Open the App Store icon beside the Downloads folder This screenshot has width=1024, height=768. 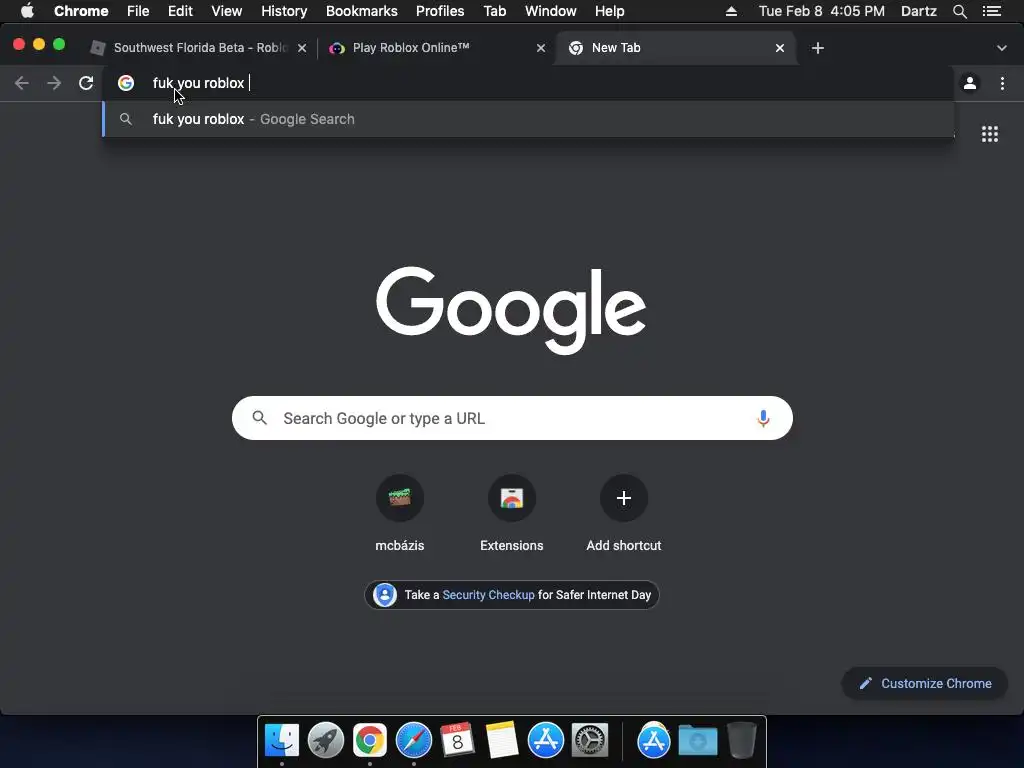654,741
